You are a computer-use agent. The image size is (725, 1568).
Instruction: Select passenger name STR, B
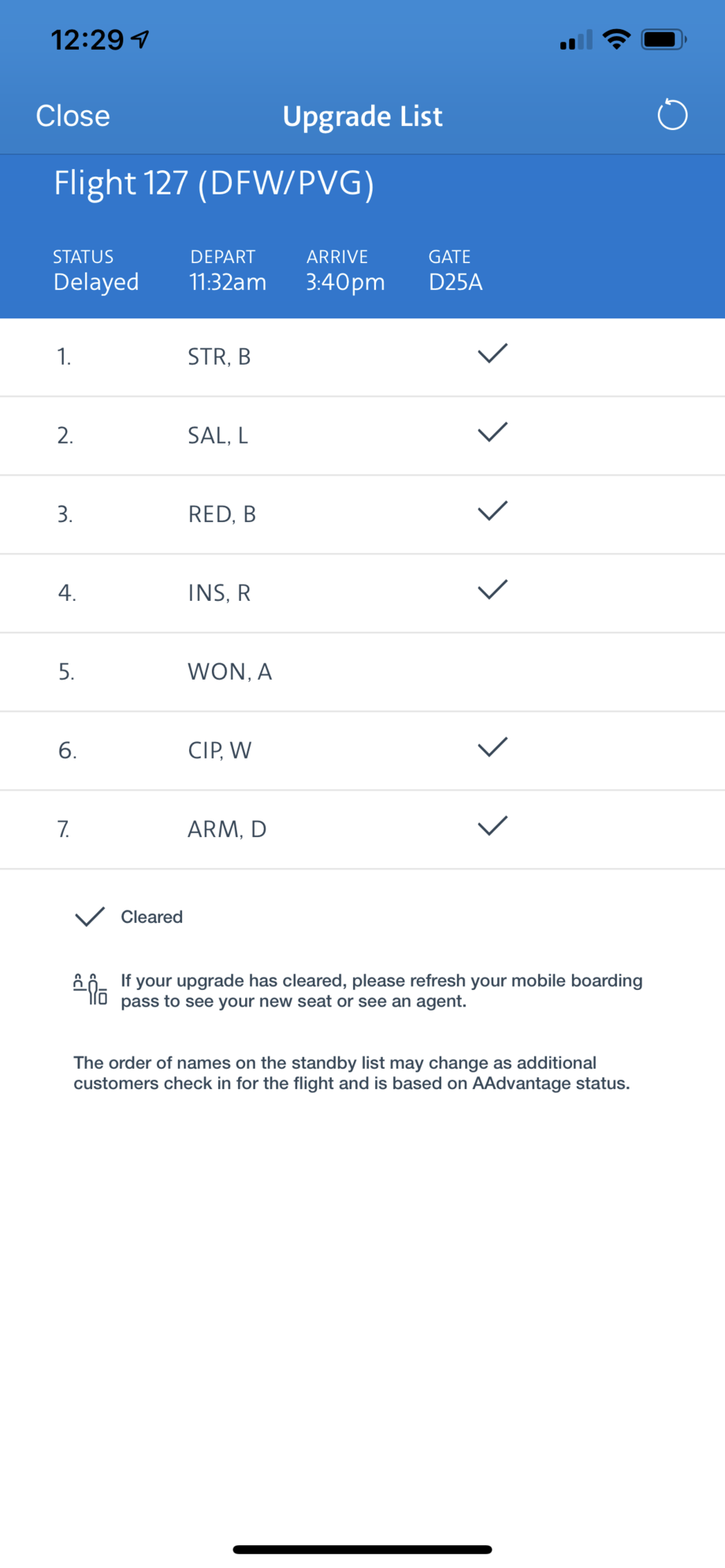click(x=219, y=357)
